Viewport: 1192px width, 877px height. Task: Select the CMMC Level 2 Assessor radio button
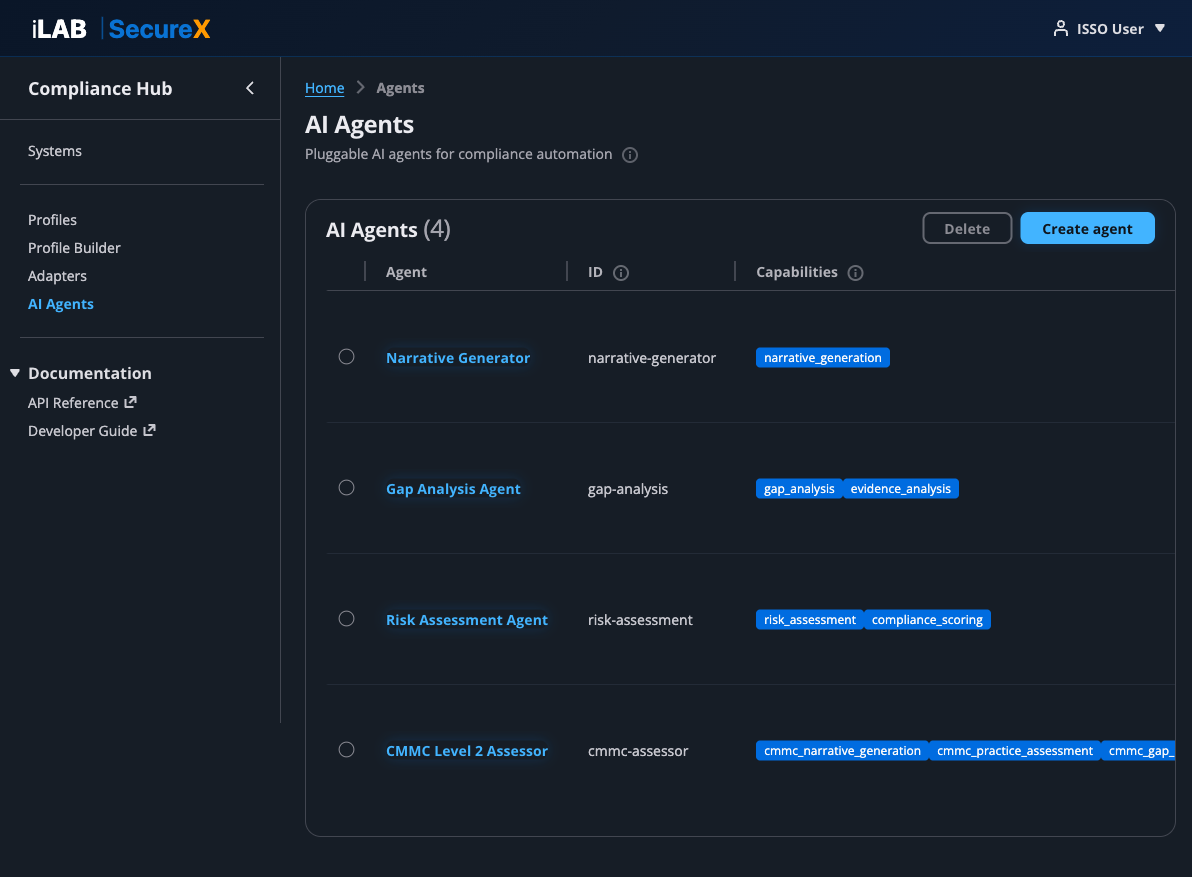click(x=347, y=750)
